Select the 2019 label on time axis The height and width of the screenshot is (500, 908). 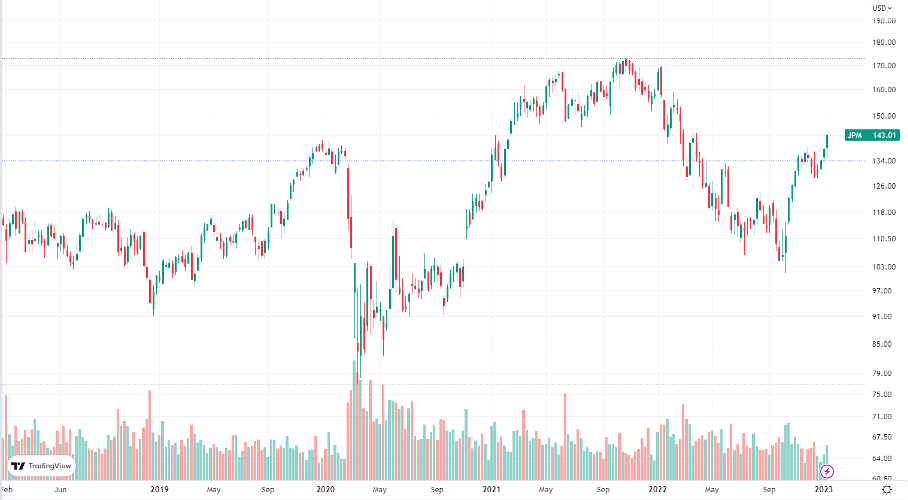[159, 490]
